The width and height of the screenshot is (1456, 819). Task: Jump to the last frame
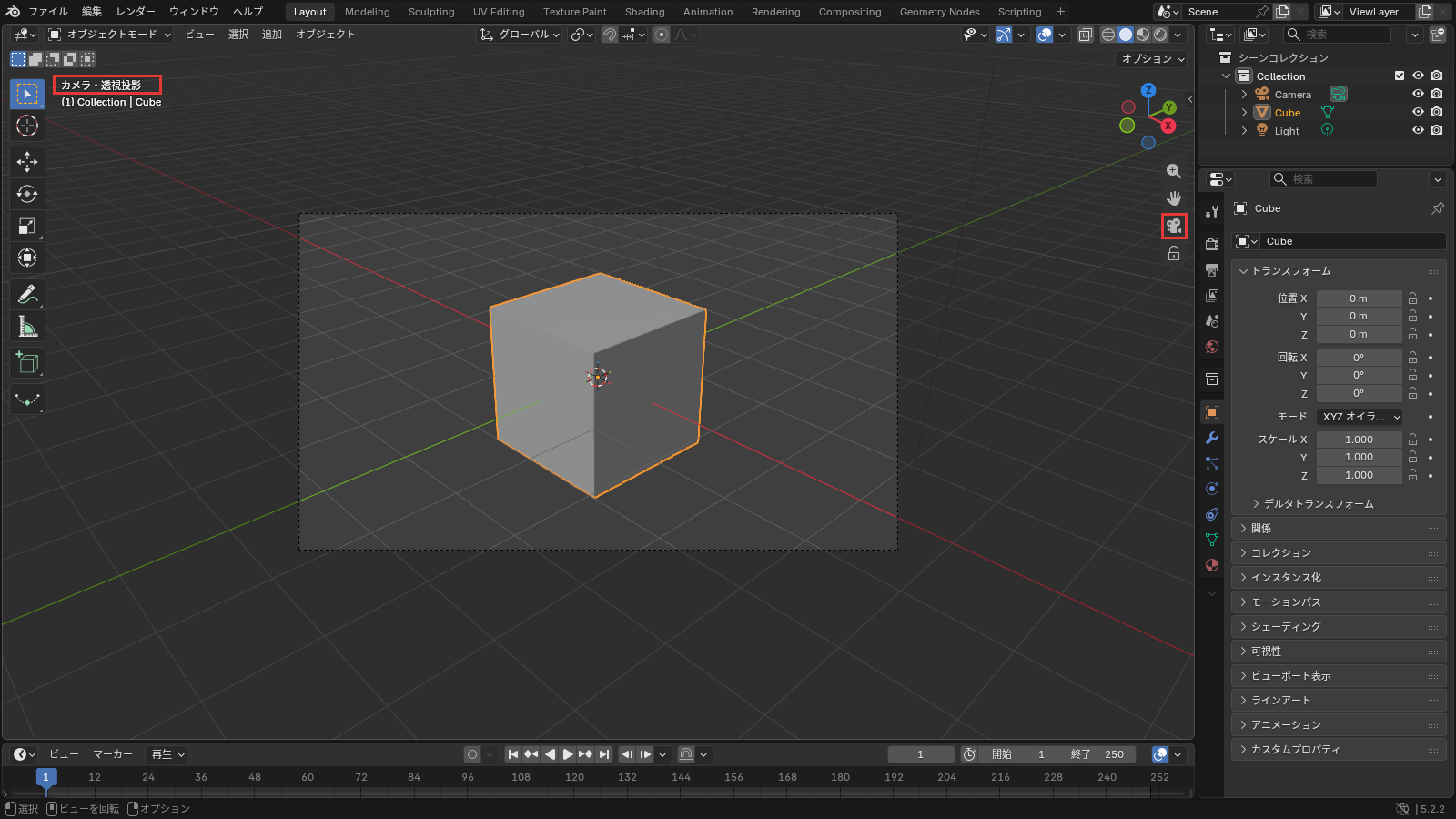(604, 754)
